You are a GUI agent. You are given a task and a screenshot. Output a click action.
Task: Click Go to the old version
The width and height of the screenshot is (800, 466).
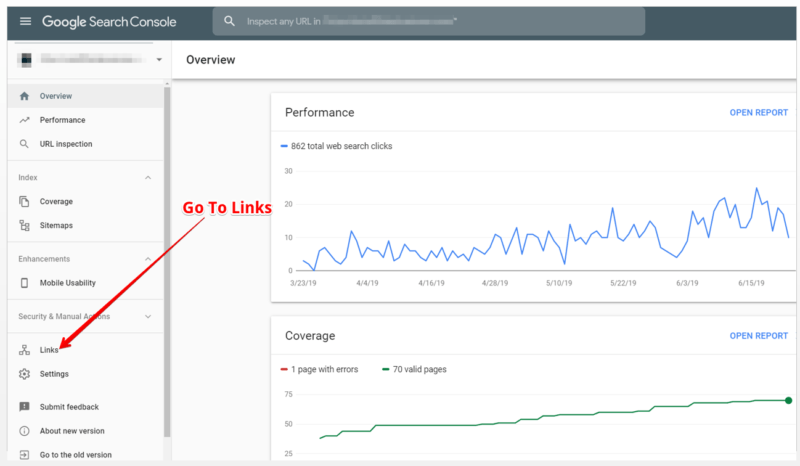tap(86, 455)
